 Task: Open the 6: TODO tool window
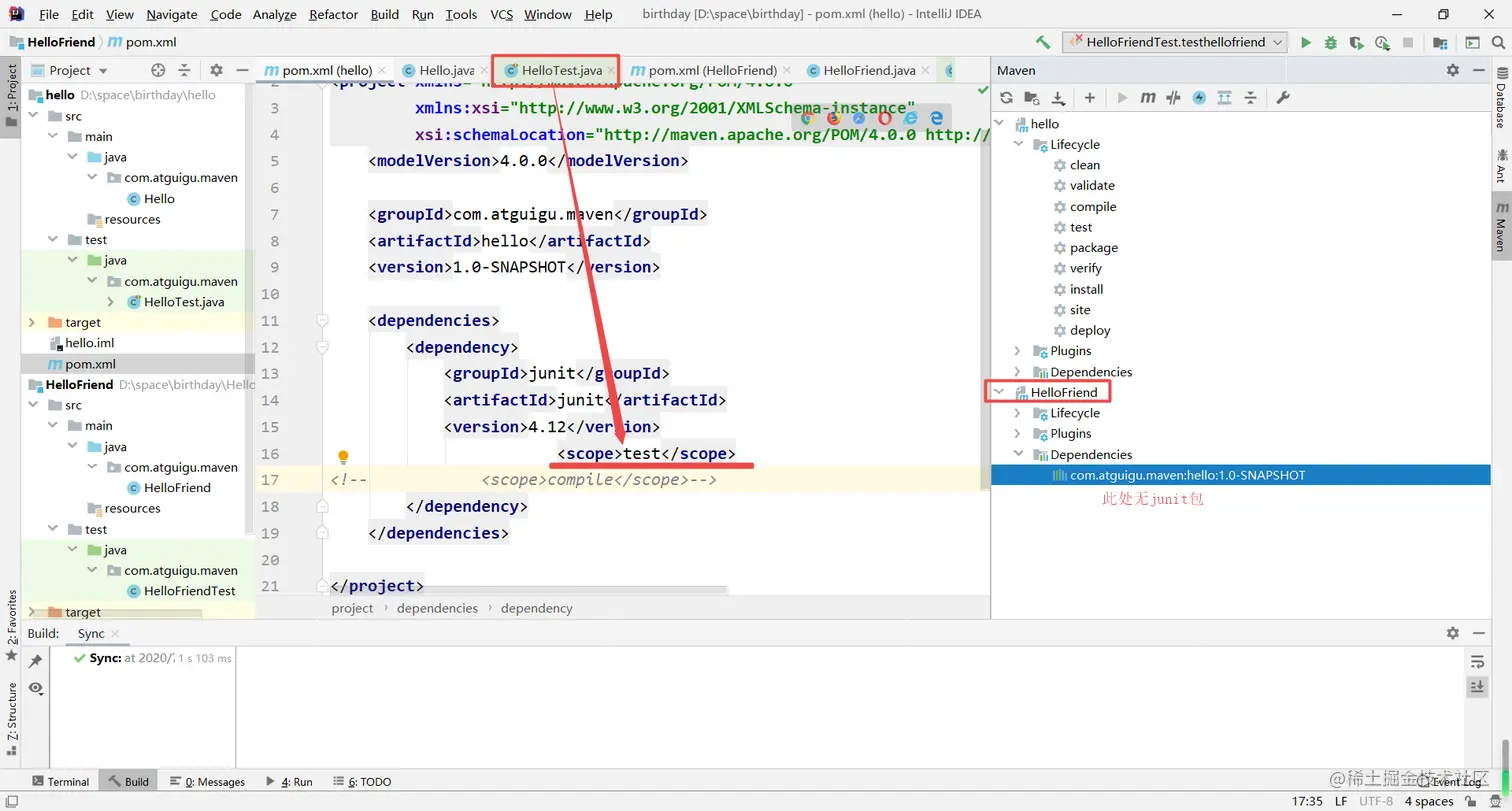pyautogui.click(x=360, y=782)
